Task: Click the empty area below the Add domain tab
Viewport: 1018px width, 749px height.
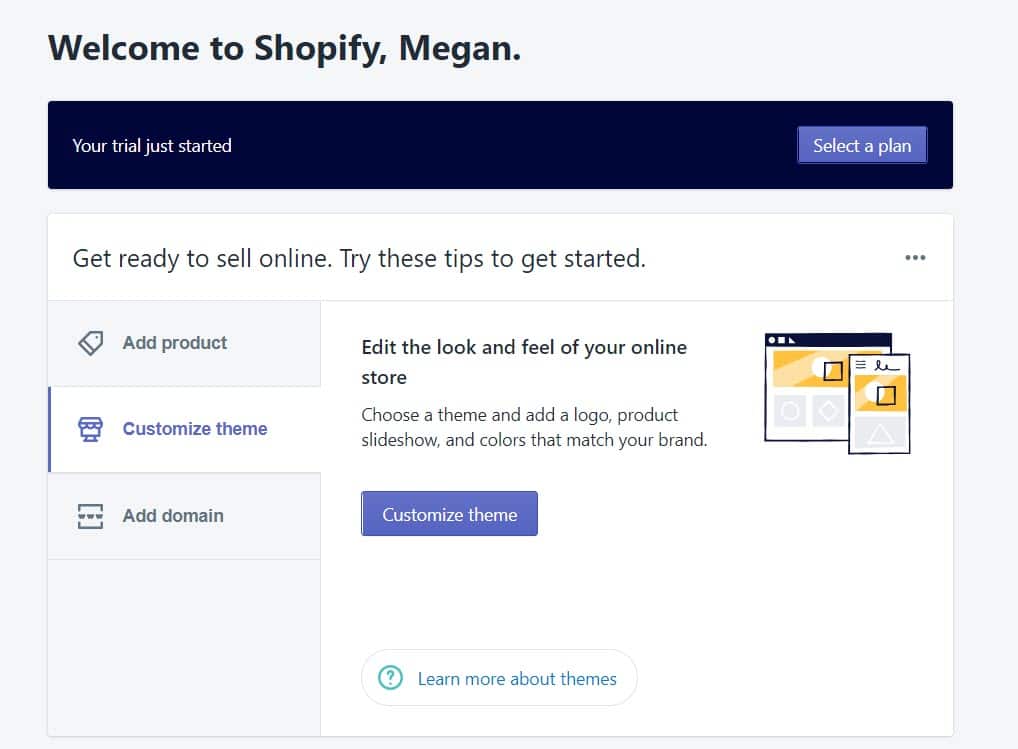Action: [184, 647]
